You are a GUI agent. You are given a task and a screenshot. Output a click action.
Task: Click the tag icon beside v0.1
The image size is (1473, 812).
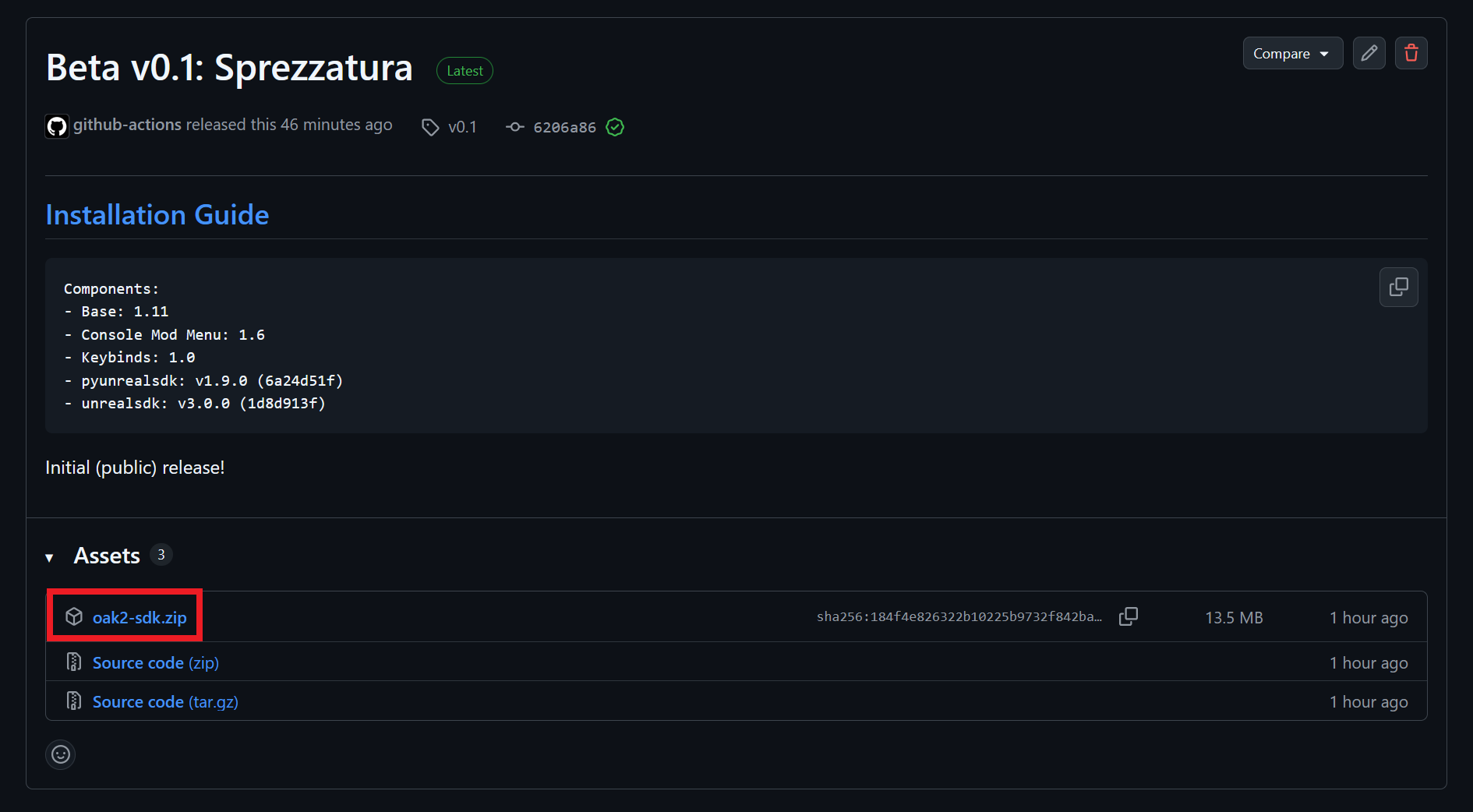(x=431, y=127)
